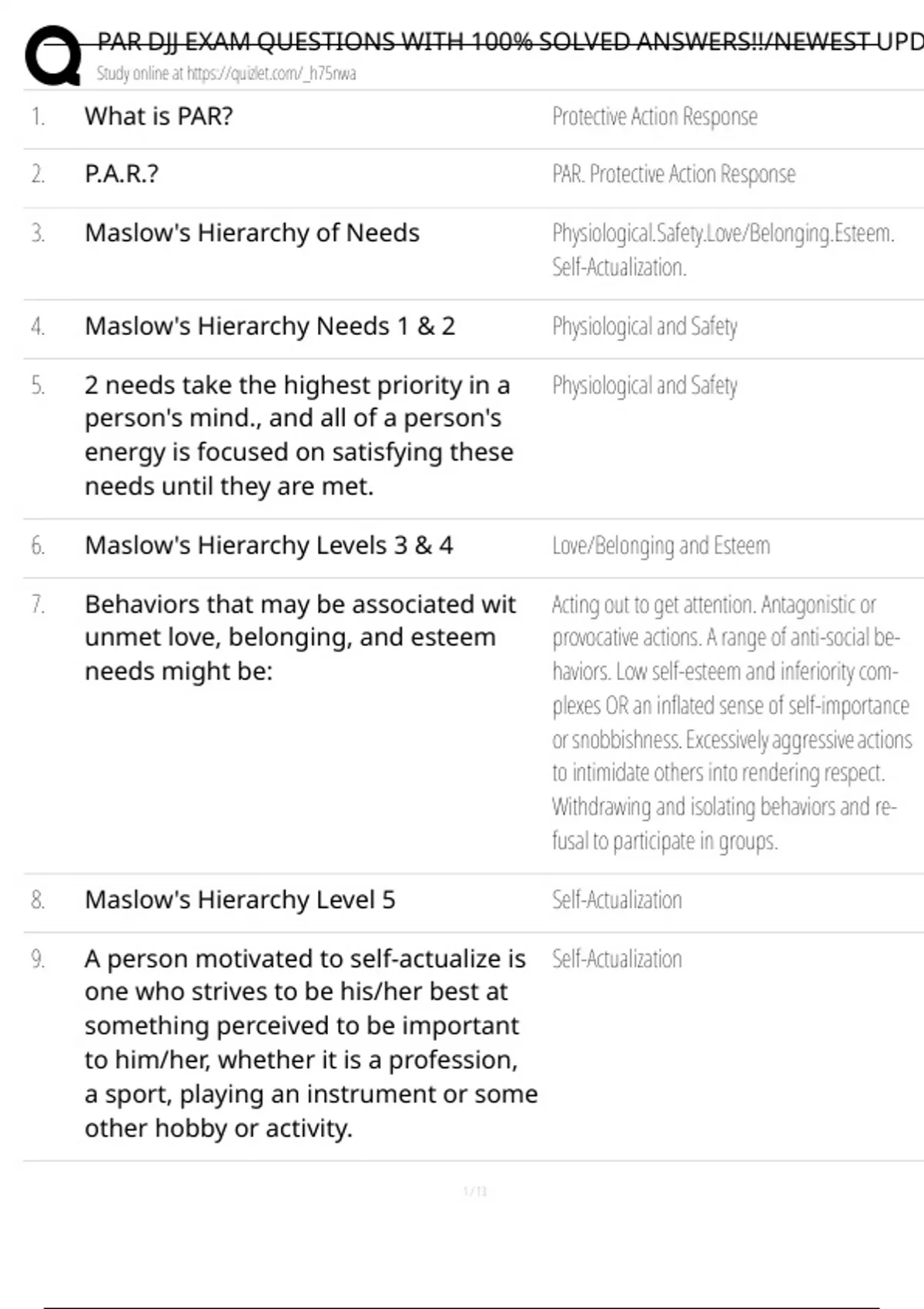Select the "P.A.R.?" question text
Screen dimensions: 924x1309
coord(122,174)
